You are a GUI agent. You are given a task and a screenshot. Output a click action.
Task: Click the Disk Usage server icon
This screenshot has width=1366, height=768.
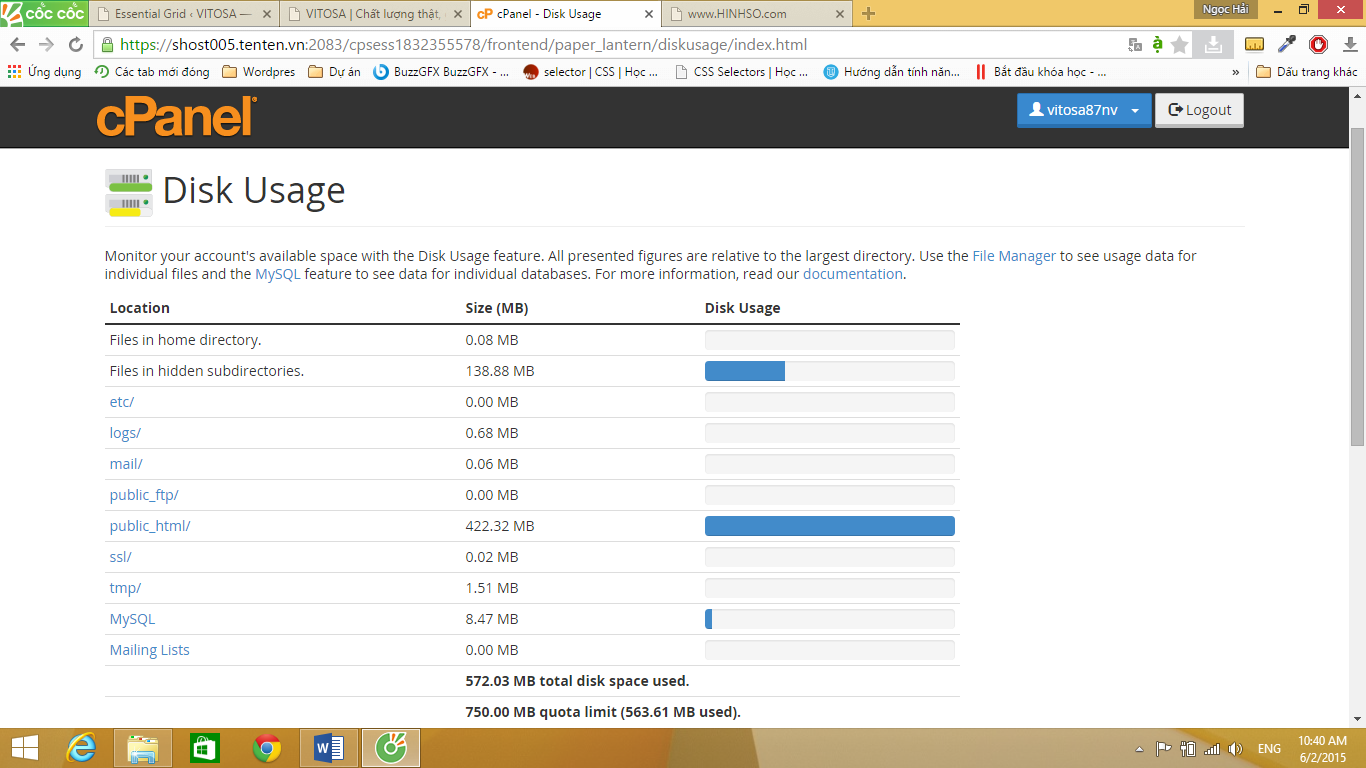(x=129, y=192)
